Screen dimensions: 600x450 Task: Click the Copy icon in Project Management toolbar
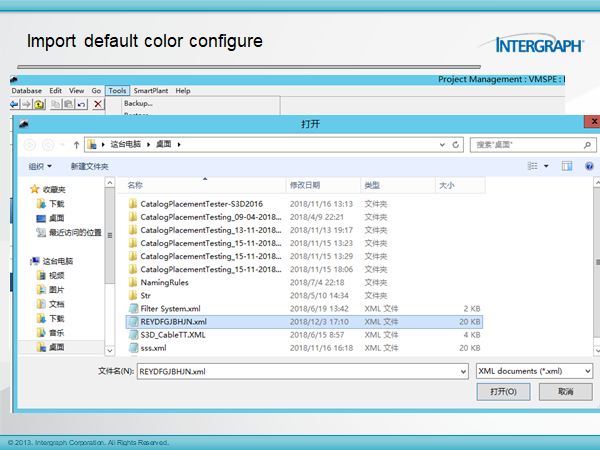[56, 104]
